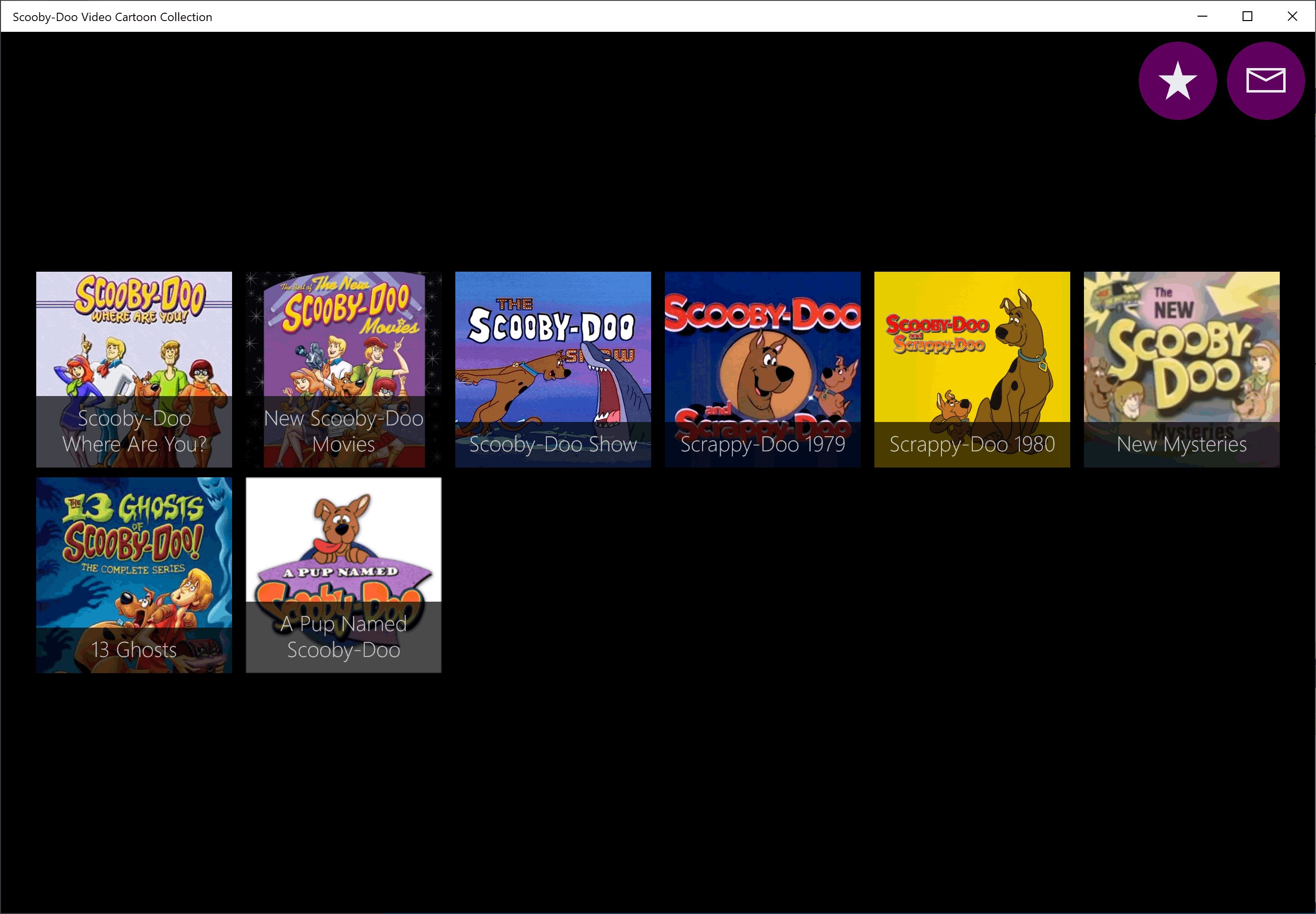Click the envelope mail button
Screen dimensions: 1316x914
tap(1265, 81)
